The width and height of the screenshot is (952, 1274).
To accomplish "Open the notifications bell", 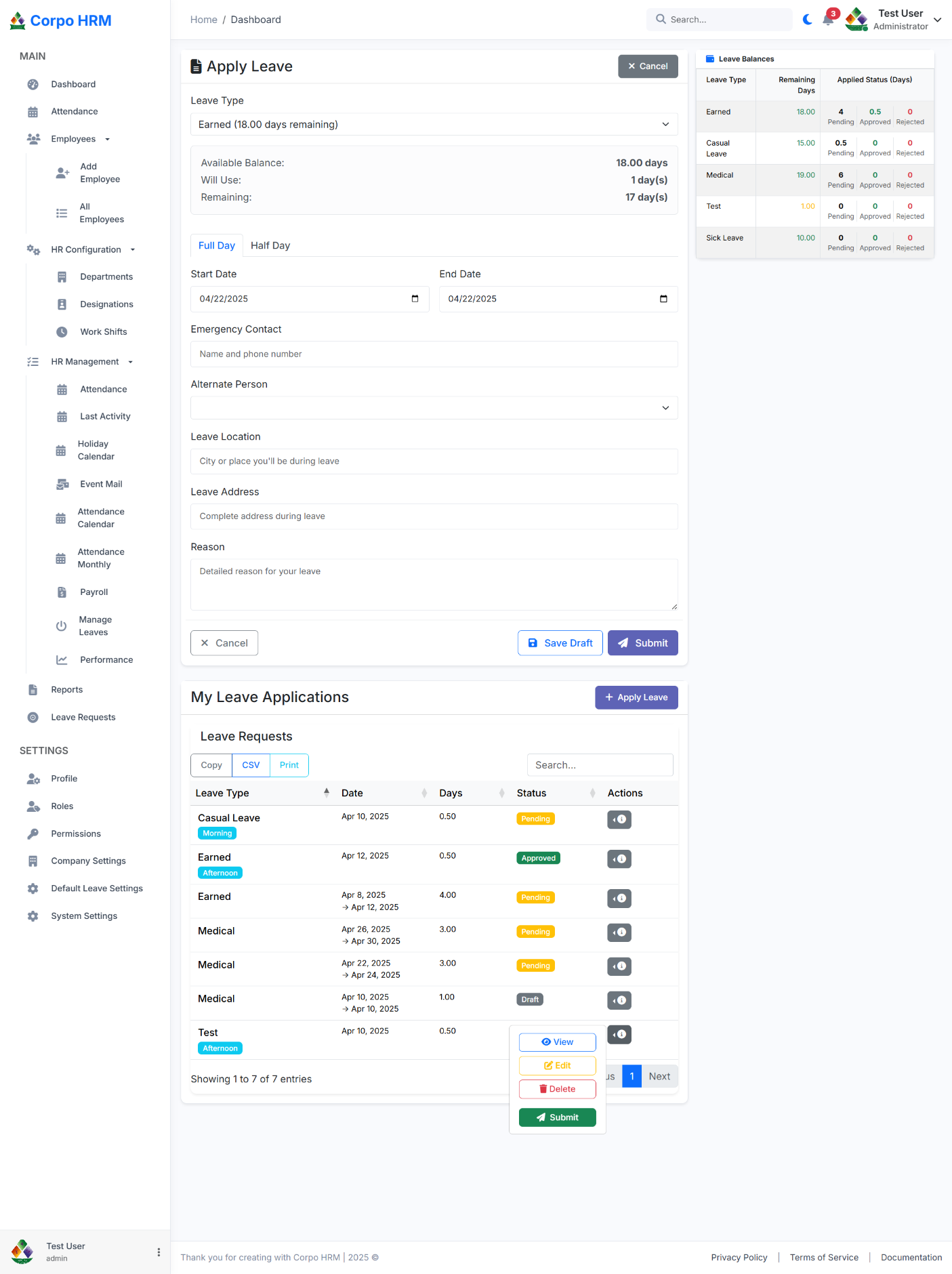I will click(x=828, y=20).
